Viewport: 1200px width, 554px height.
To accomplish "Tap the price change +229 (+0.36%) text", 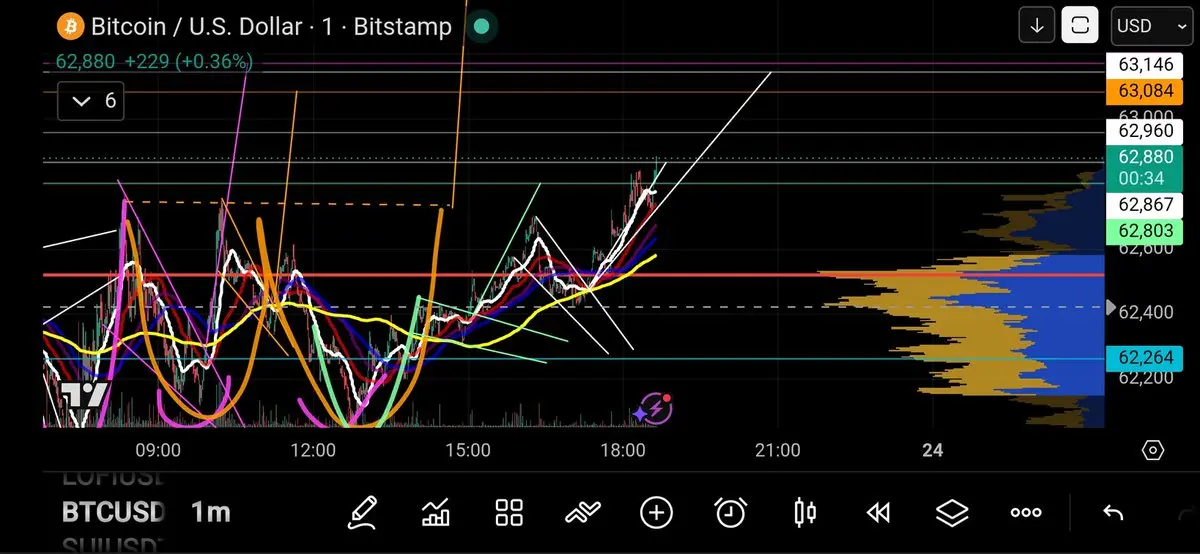I will pos(189,62).
